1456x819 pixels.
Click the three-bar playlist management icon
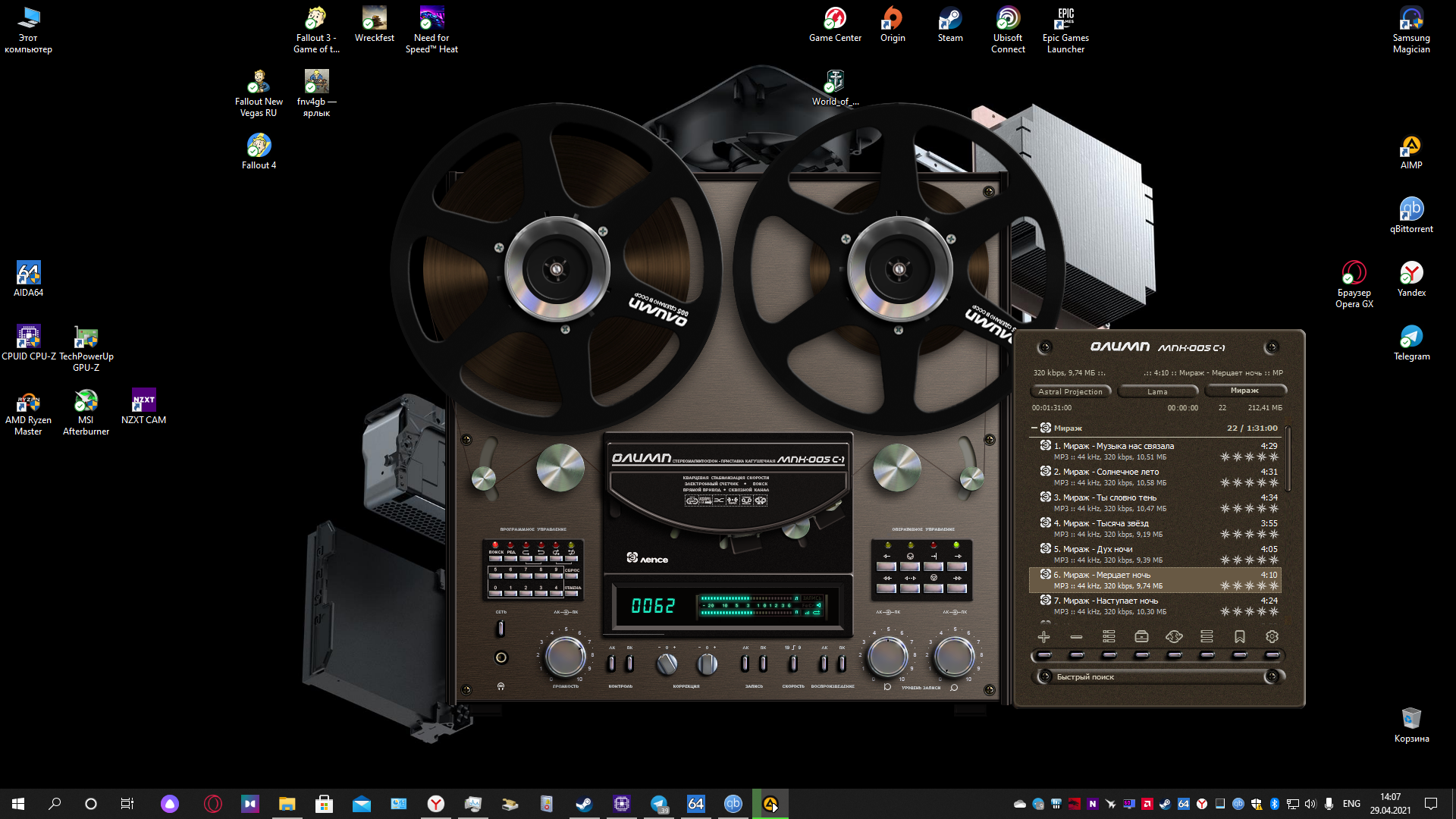(x=1207, y=637)
